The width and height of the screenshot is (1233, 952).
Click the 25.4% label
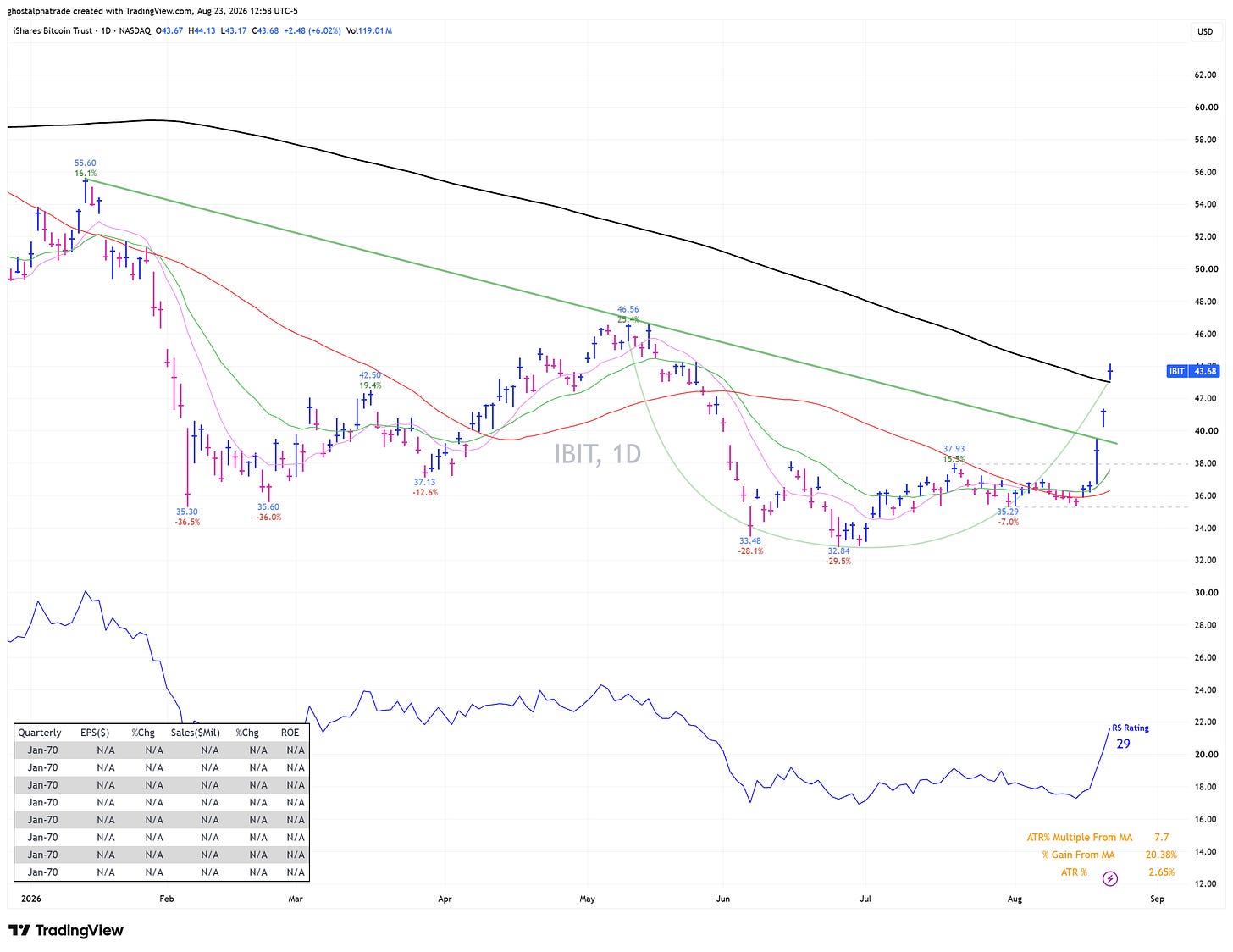[628, 320]
